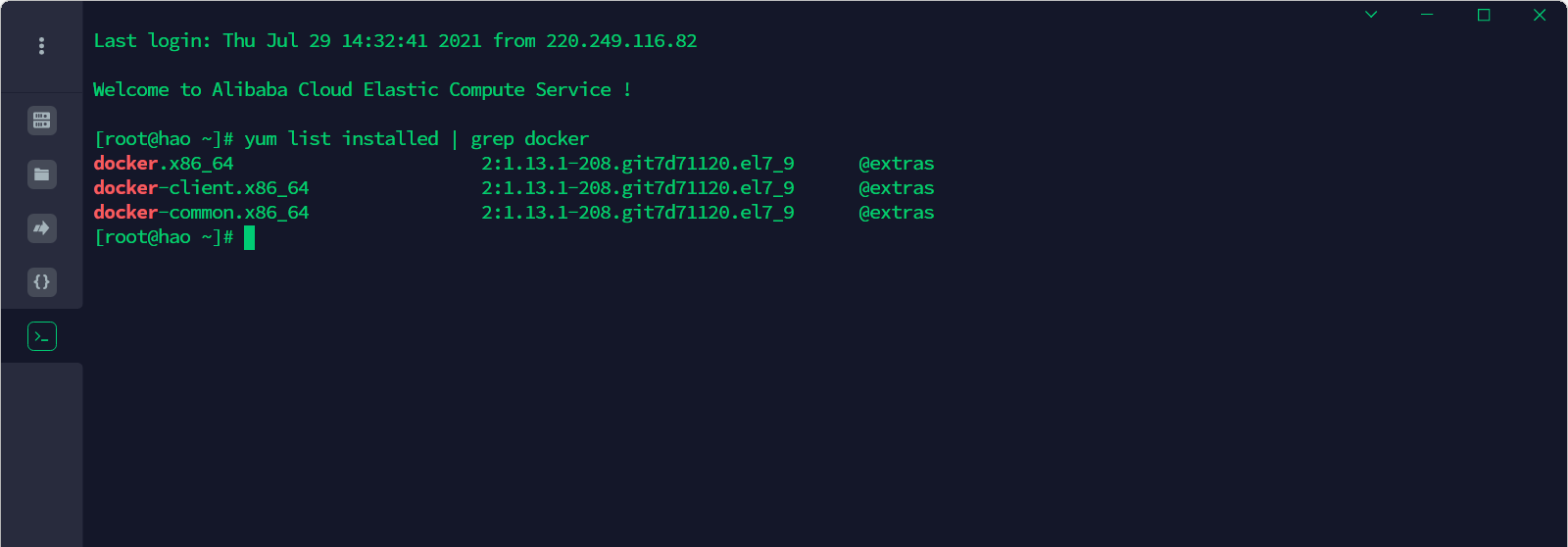Open the SFTP folder icon in sidebar
Screen dimensions: 1568x547
pos(41,174)
